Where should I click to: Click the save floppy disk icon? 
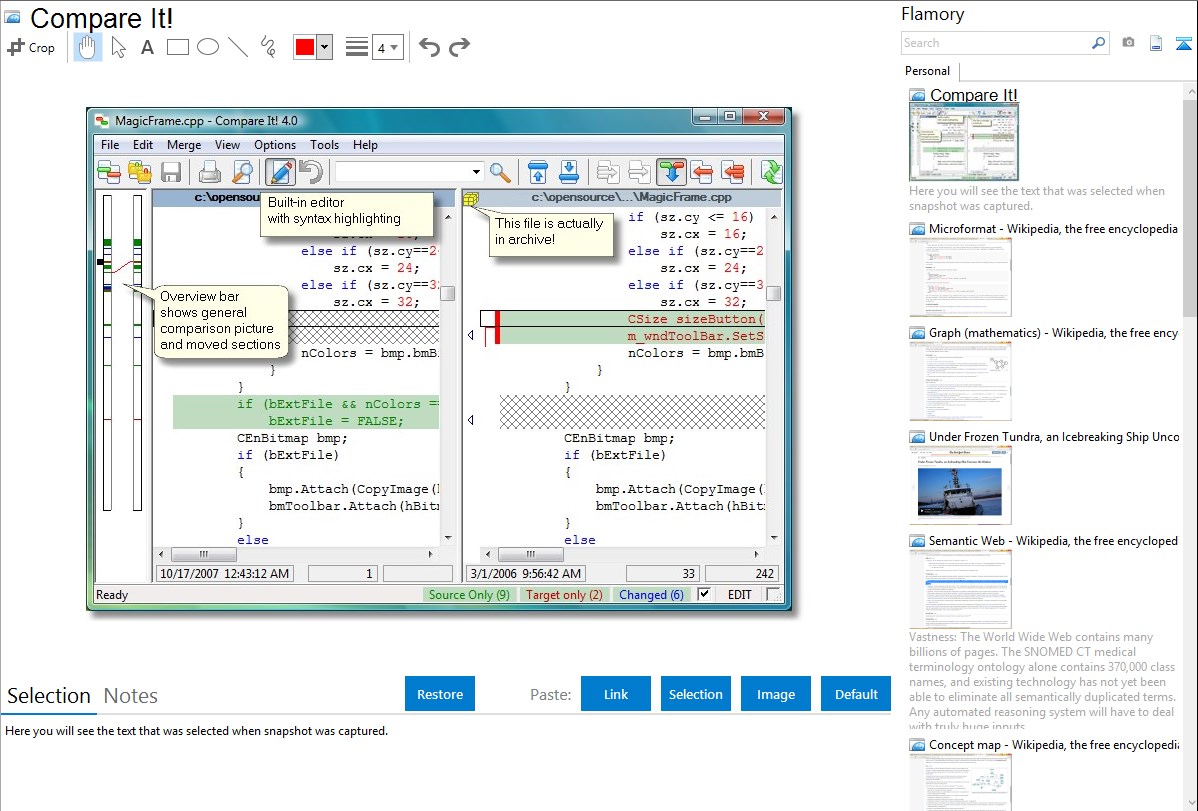171,172
